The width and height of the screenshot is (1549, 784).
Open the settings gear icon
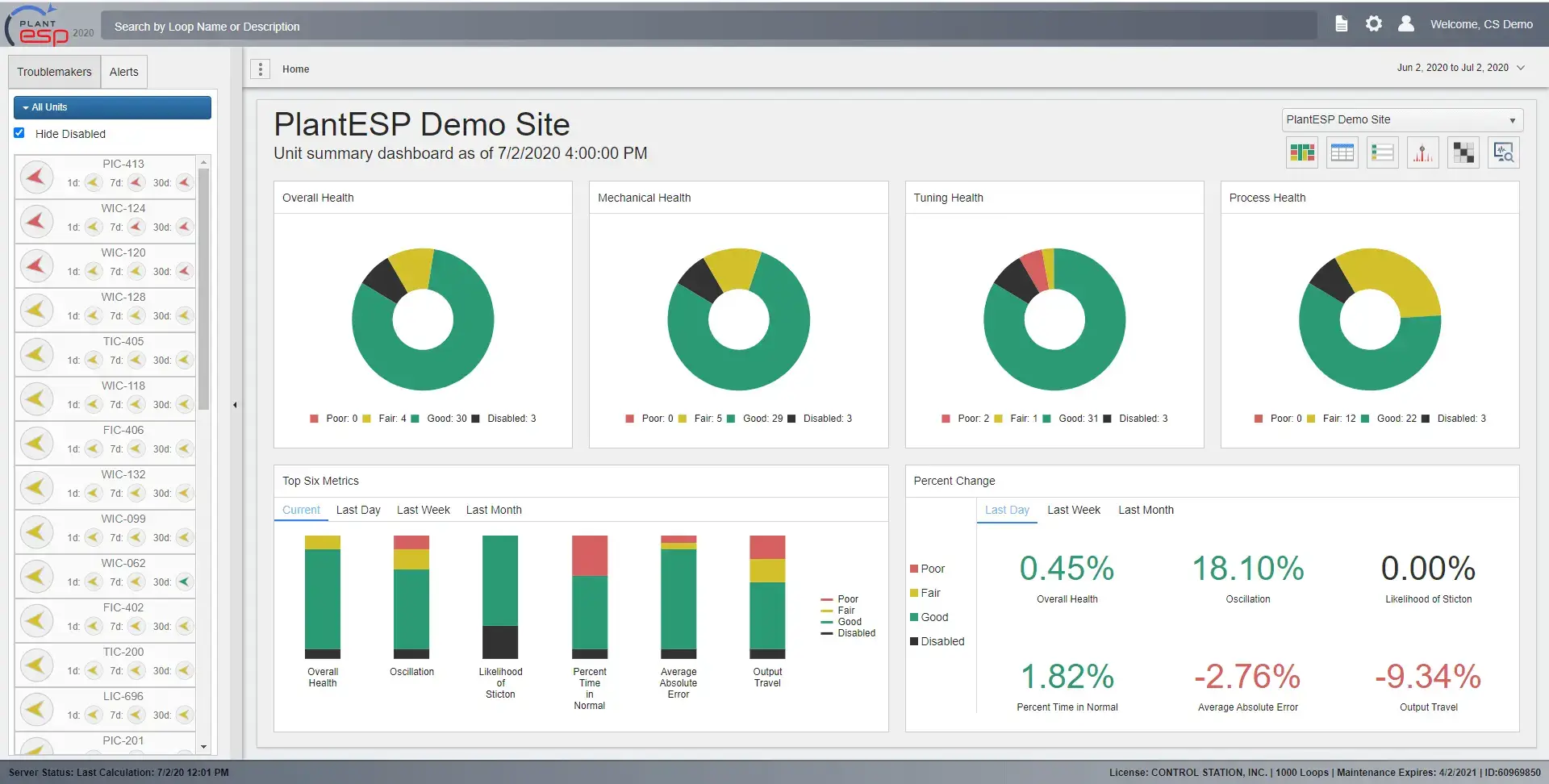(1373, 24)
